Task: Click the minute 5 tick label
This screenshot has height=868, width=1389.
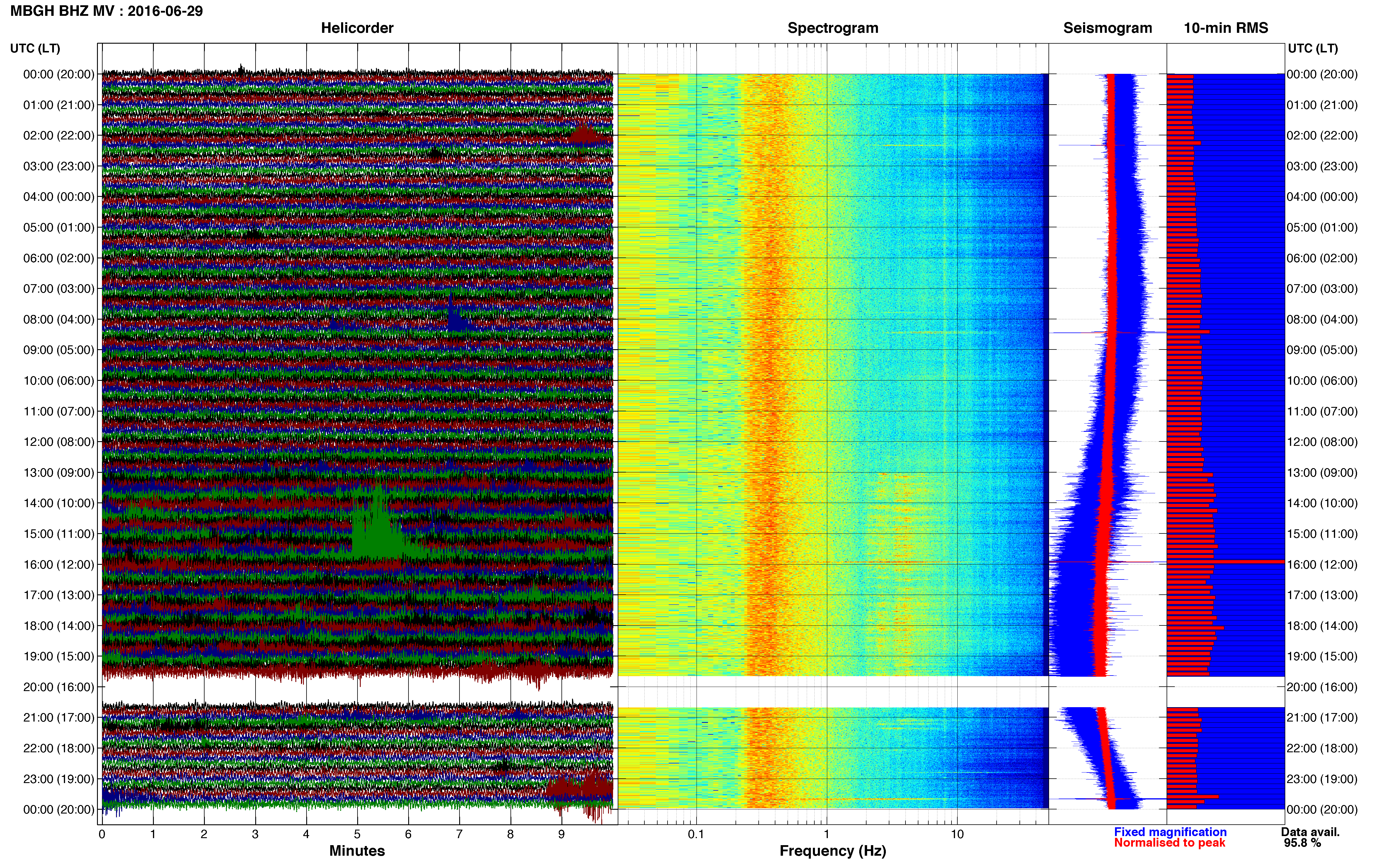Action: point(357,834)
